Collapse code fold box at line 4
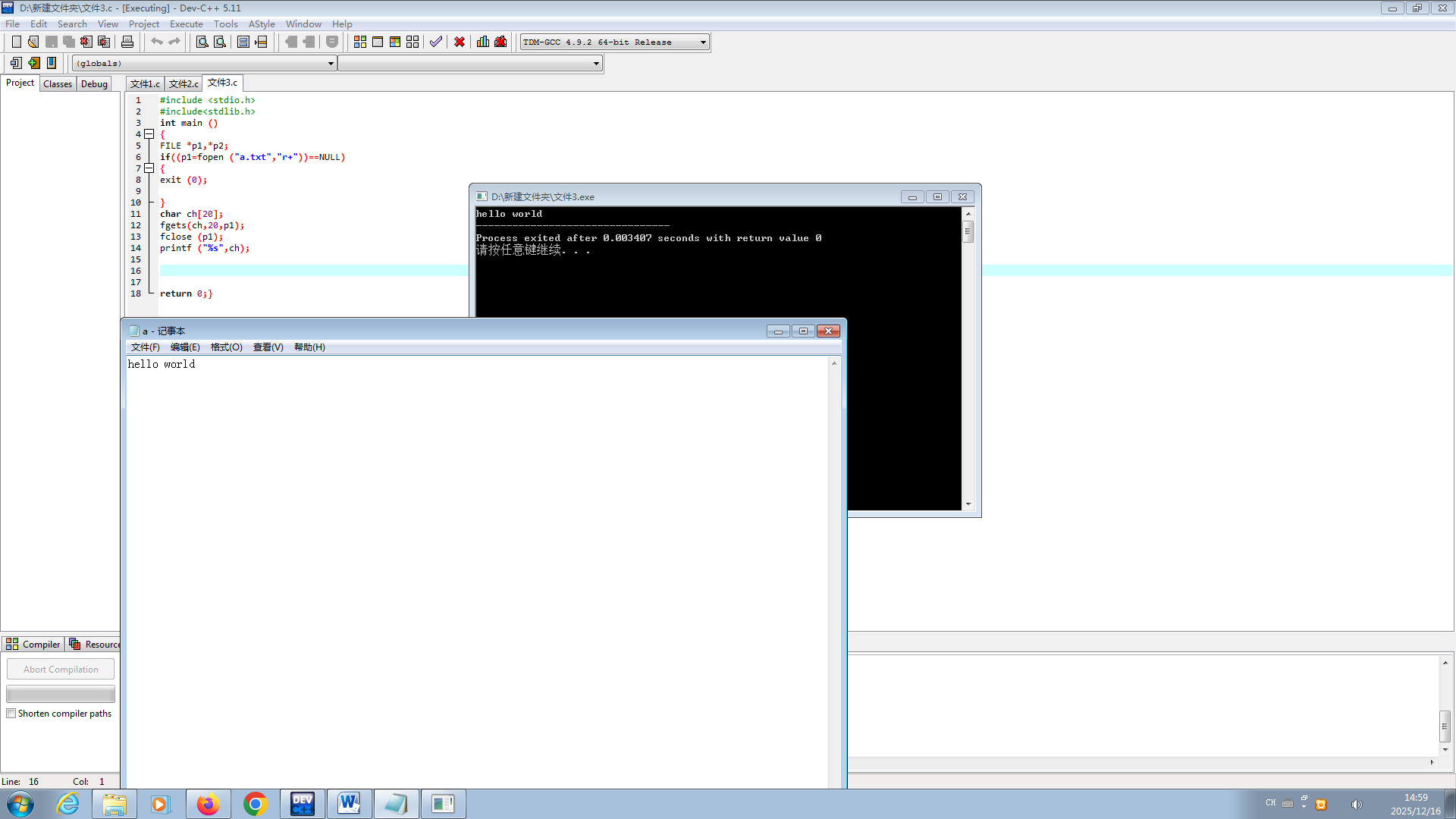The width and height of the screenshot is (1456, 819). pos(149,134)
